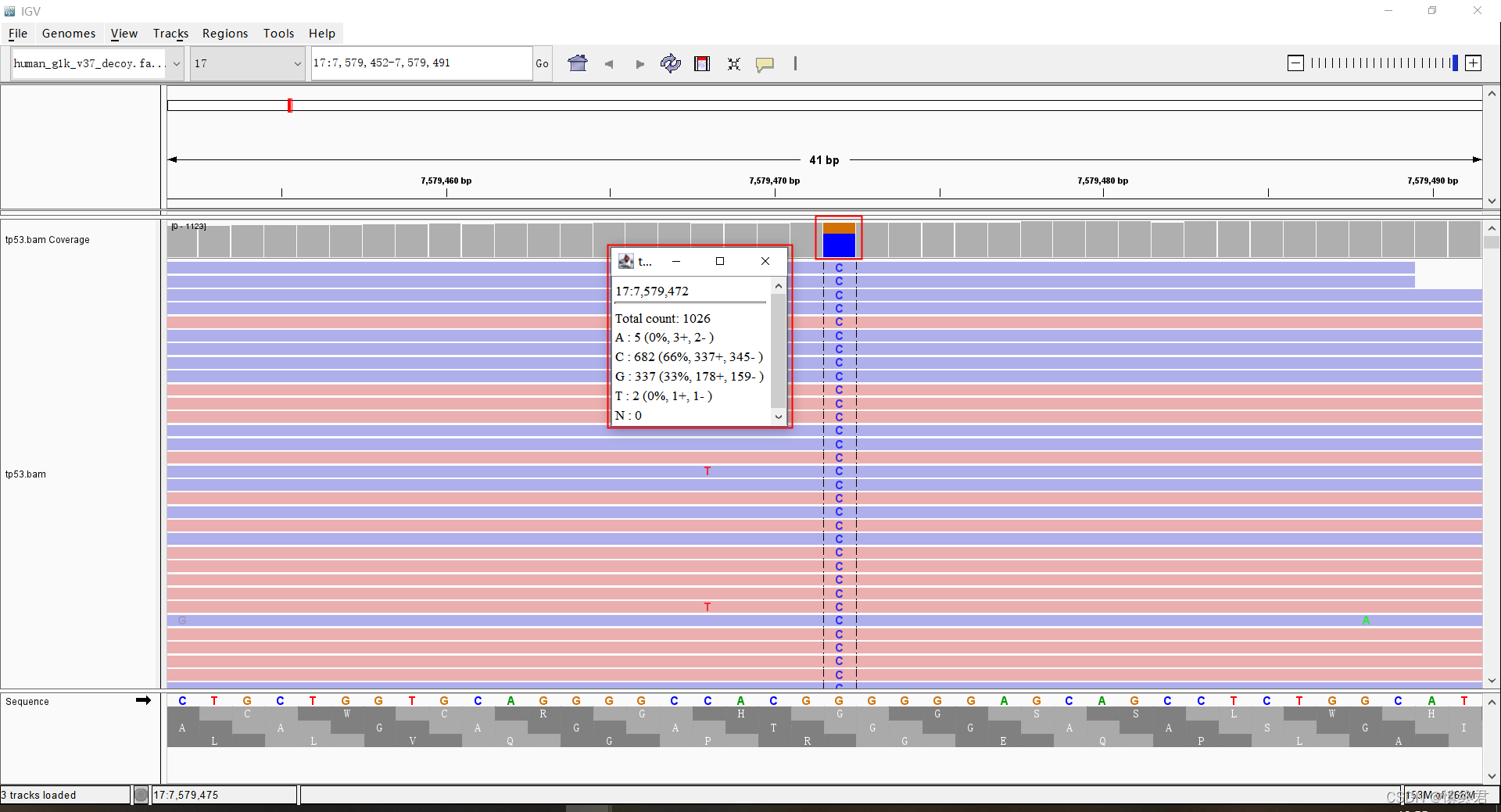This screenshot has width=1501, height=812.
Task: Click the "G : 337 (33%, 178+, 159-)" line
Action: (x=690, y=376)
